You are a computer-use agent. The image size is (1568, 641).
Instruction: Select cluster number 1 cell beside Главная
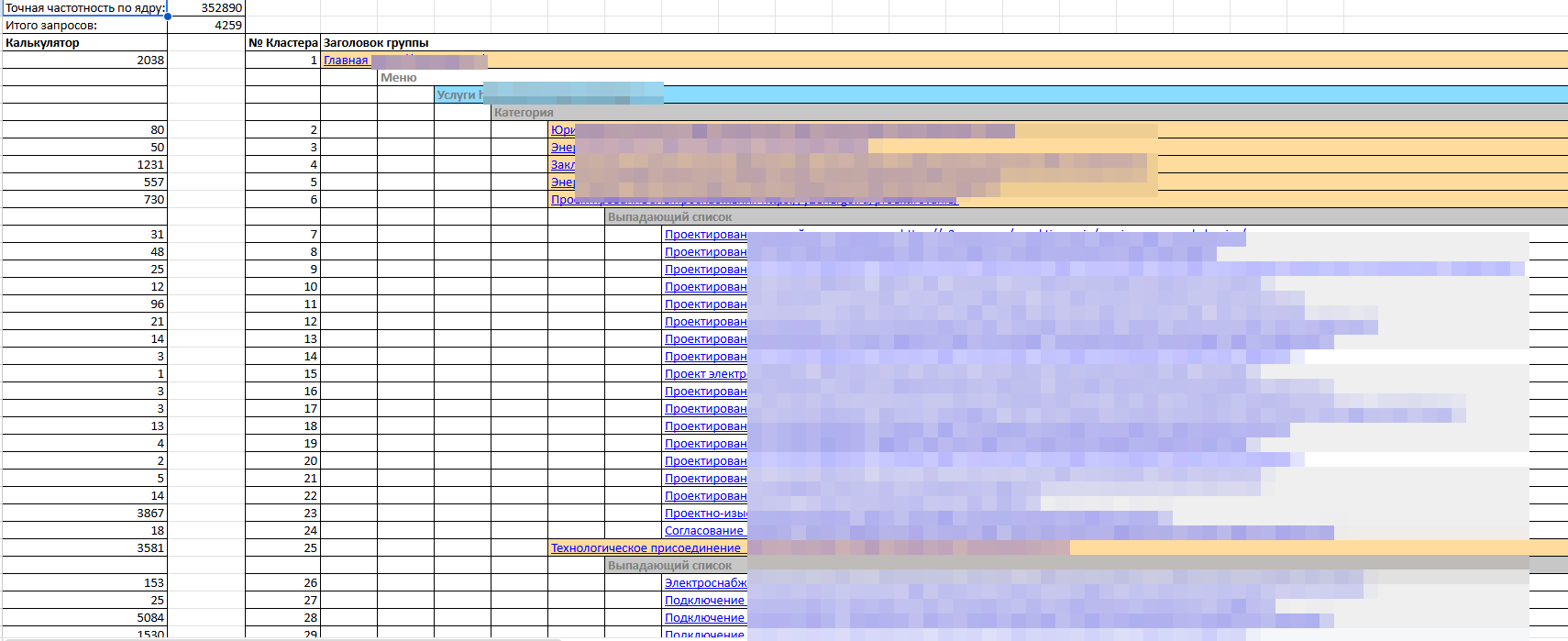pos(282,61)
